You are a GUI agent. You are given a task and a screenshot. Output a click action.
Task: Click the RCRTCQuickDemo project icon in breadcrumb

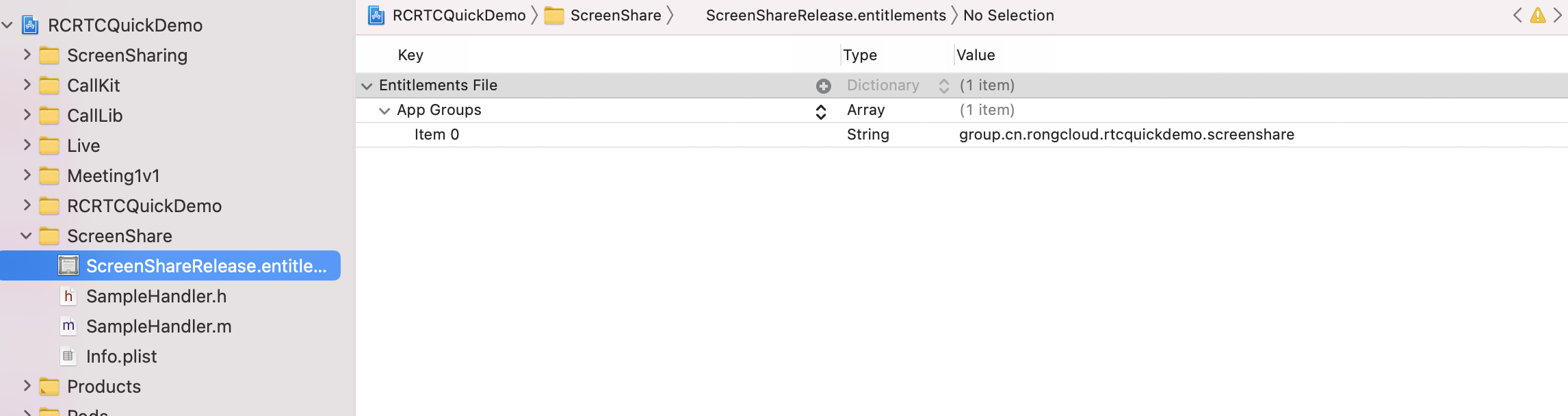376,15
